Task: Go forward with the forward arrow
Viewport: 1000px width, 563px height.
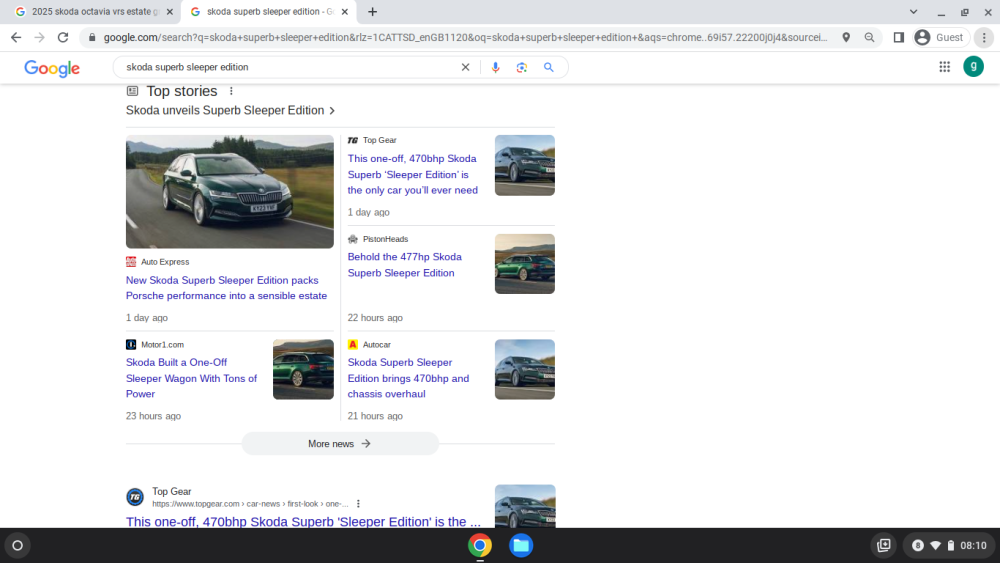Action: pos(40,38)
